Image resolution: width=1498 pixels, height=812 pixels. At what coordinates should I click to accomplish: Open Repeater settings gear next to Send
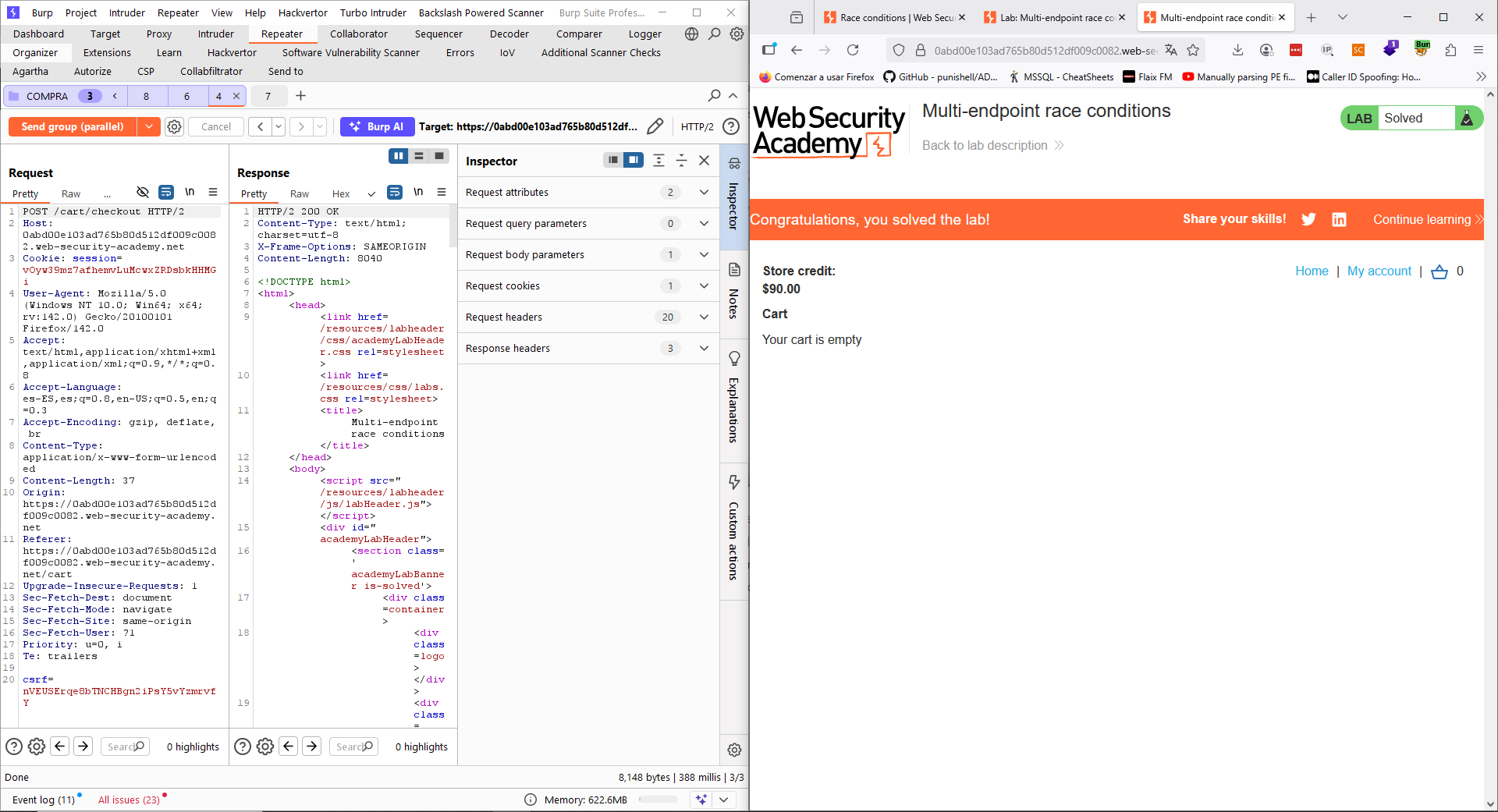click(175, 126)
